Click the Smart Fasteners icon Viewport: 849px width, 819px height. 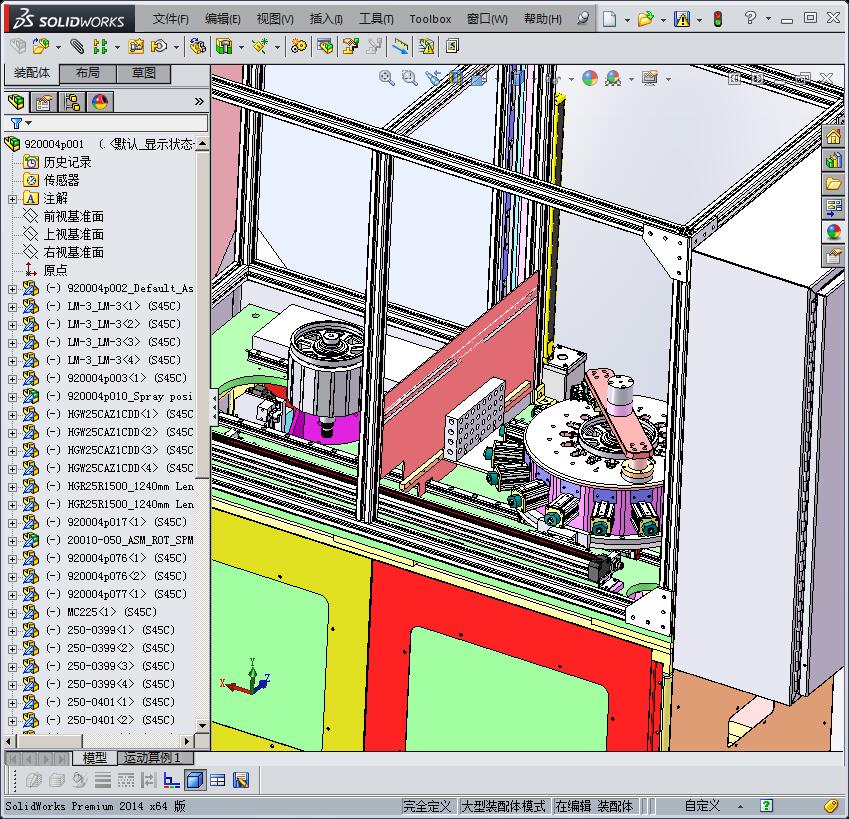tap(136, 47)
